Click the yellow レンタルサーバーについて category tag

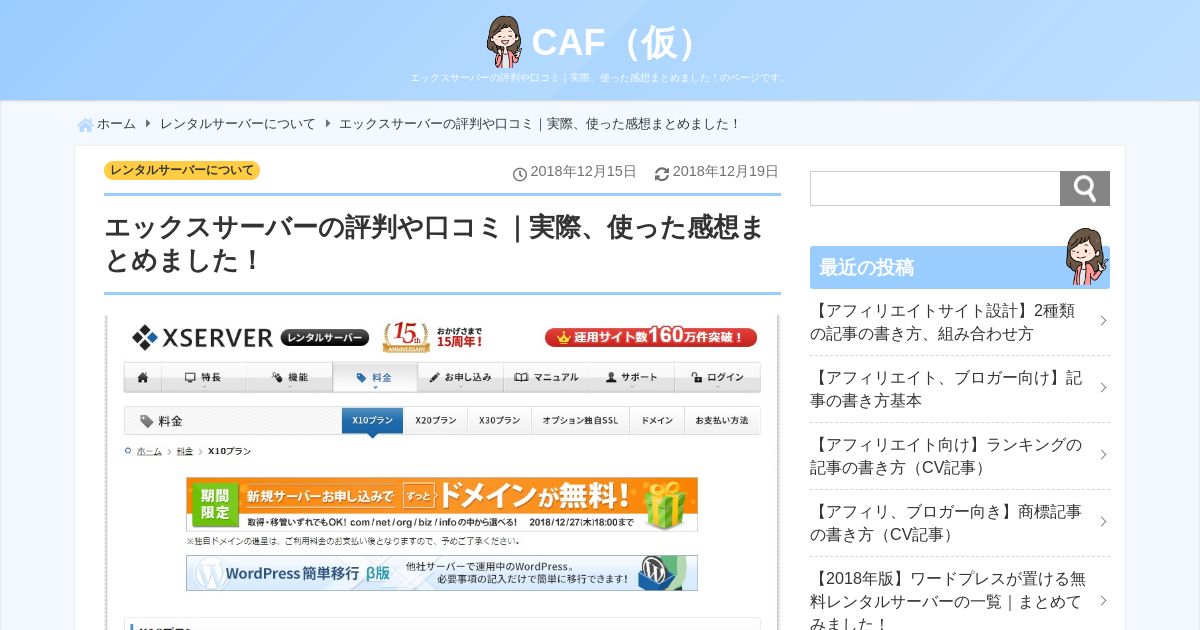(182, 170)
